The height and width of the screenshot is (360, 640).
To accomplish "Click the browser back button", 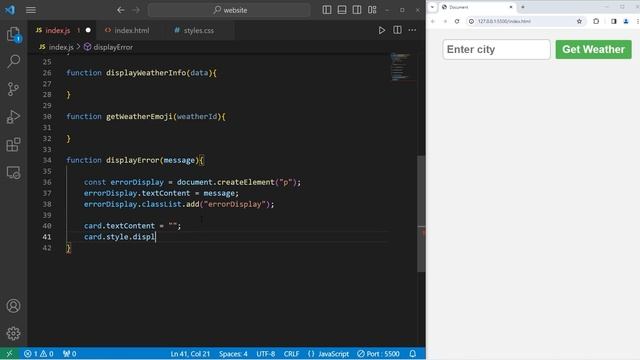I will point(433,21).
